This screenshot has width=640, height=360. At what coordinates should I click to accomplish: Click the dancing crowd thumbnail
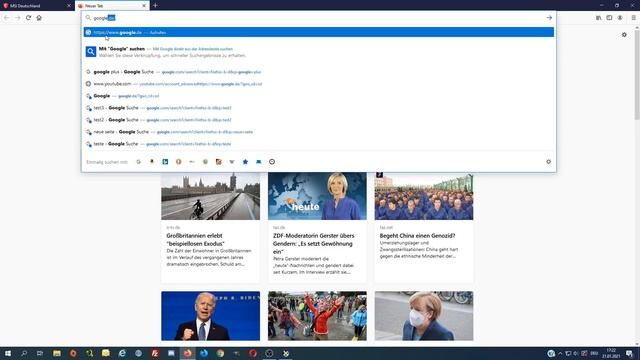click(317, 316)
